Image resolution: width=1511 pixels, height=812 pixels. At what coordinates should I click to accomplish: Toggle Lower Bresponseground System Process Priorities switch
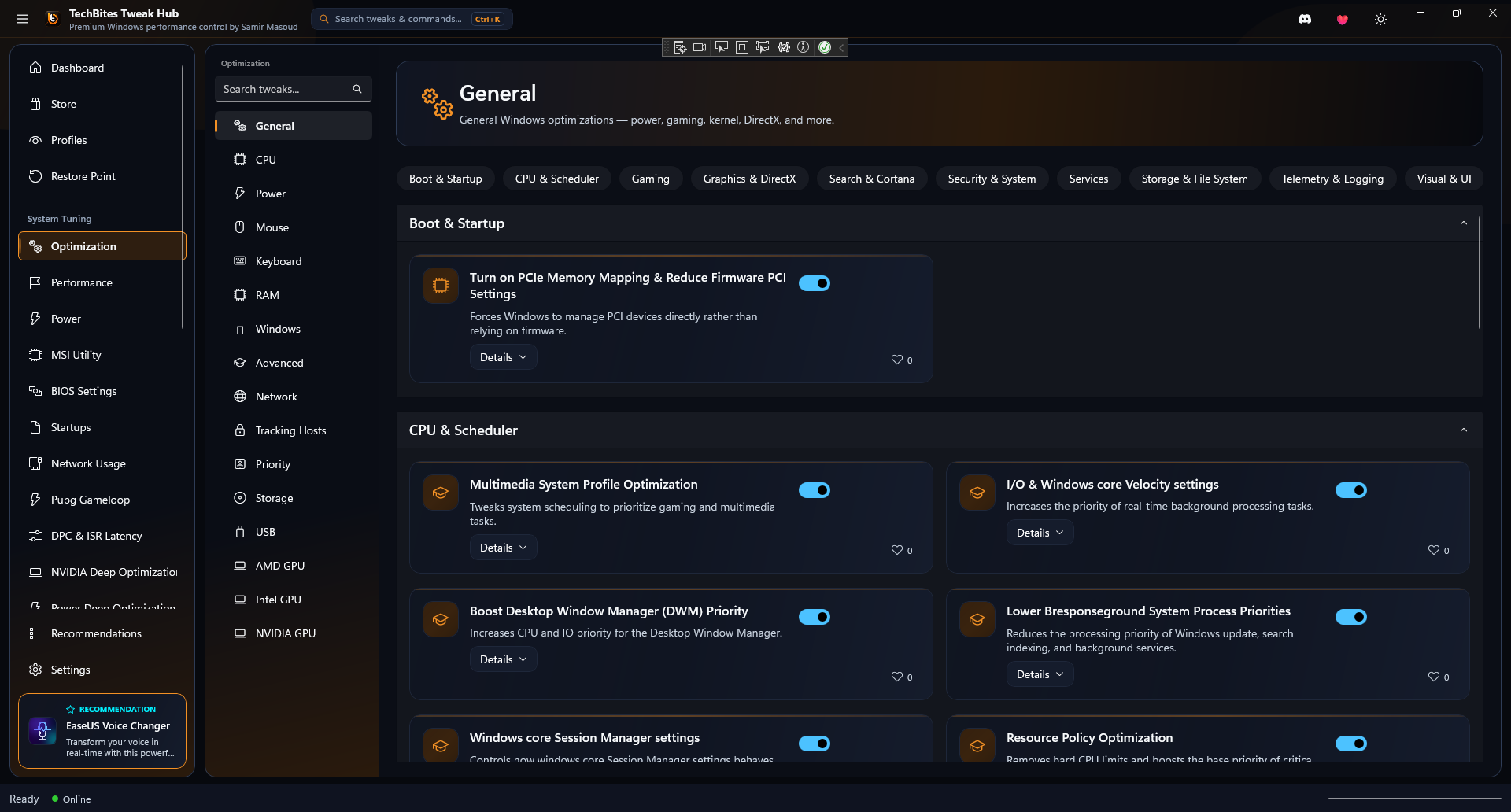point(1351,617)
